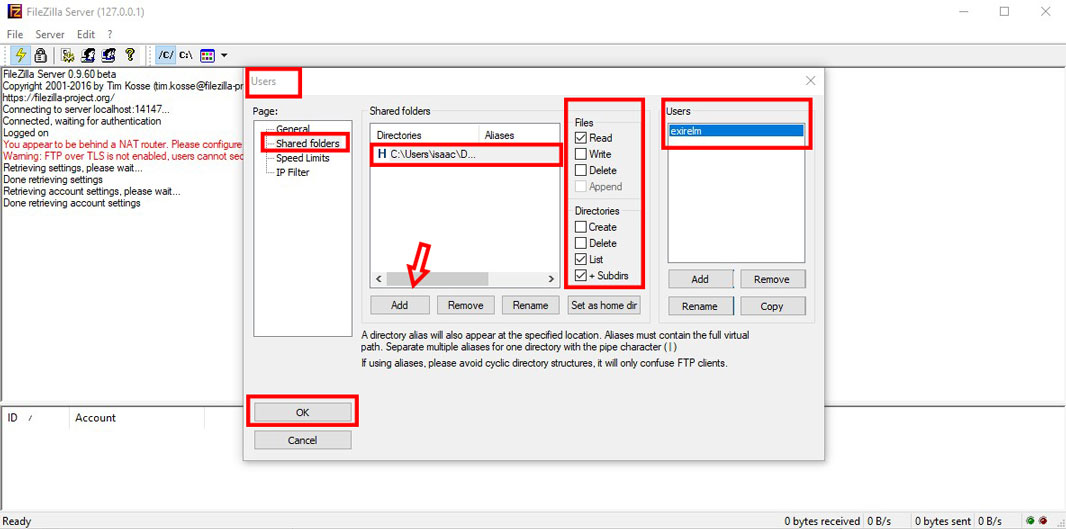The width and height of the screenshot is (1066, 529).
Task: Click Add button under Users list
Action: click(700, 279)
